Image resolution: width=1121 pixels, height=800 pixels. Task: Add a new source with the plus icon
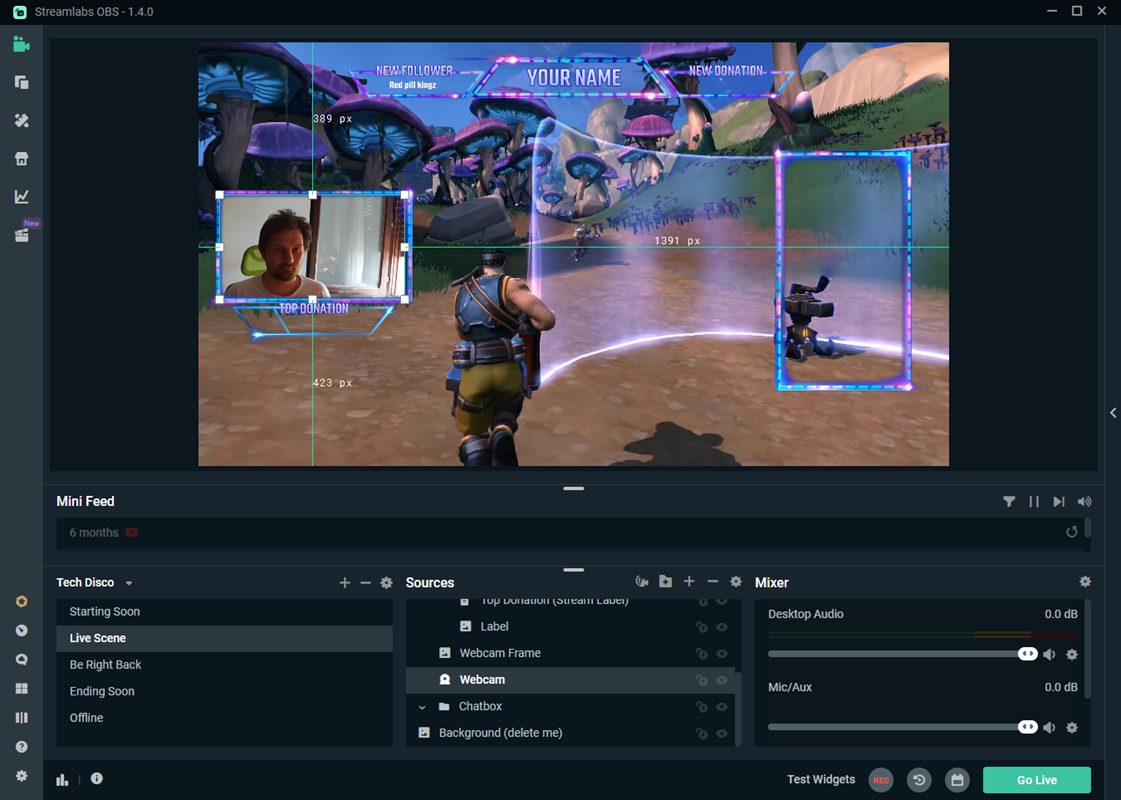coord(689,582)
